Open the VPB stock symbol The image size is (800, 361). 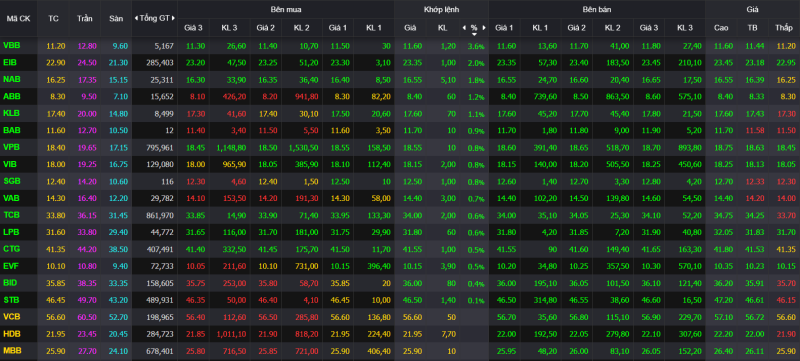(x=11, y=147)
